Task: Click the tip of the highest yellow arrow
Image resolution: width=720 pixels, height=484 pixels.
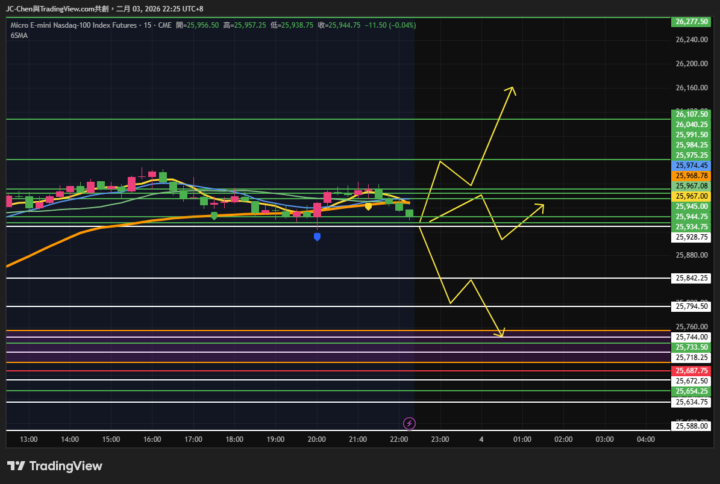Action: [x=514, y=88]
